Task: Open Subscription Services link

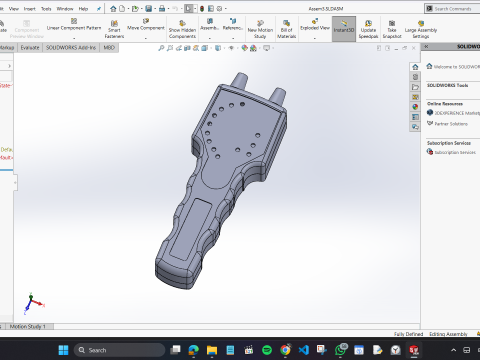Action: point(451,152)
